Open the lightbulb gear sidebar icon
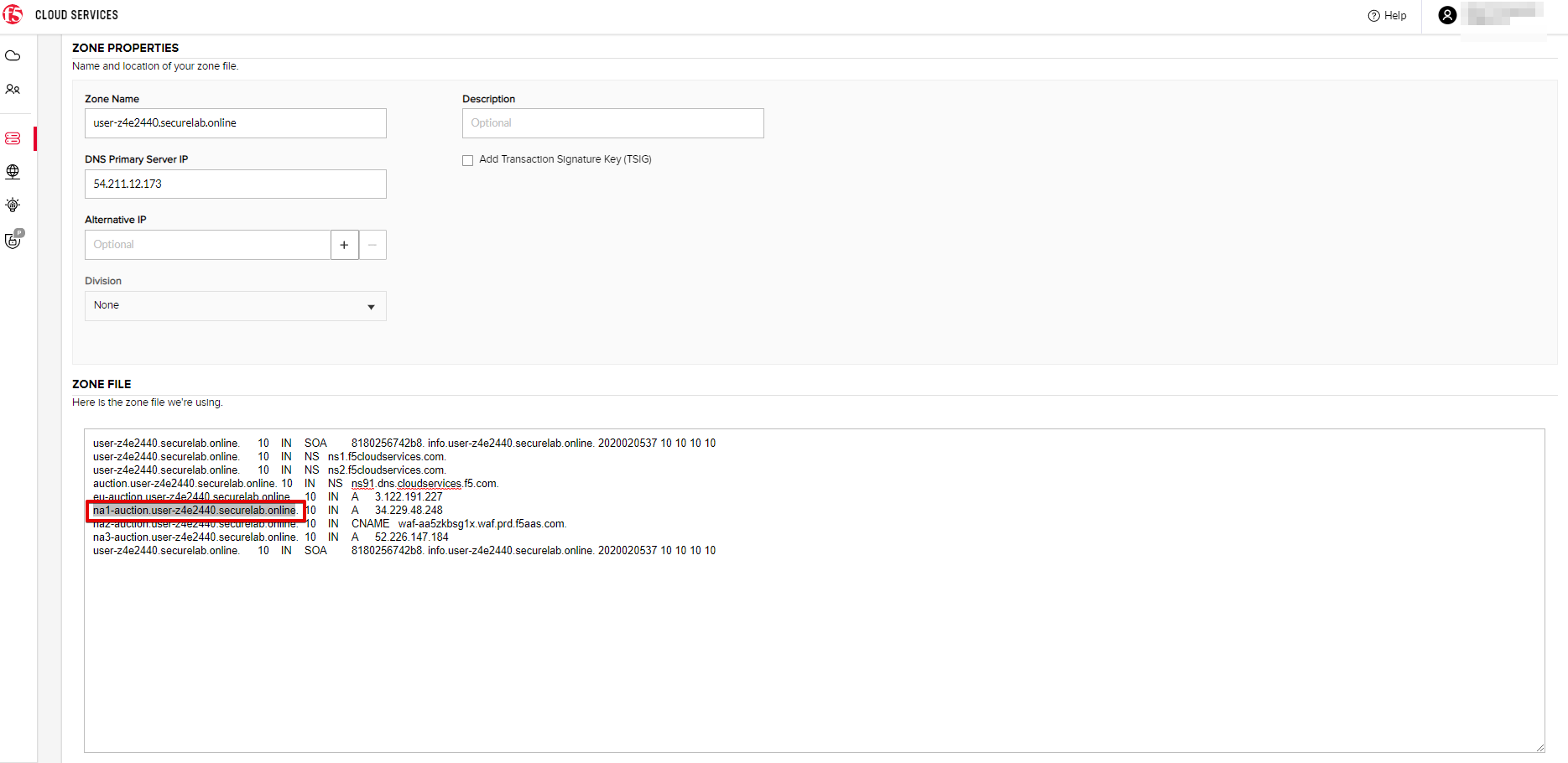The height and width of the screenshot is (763, 1568). coord(13,205)
